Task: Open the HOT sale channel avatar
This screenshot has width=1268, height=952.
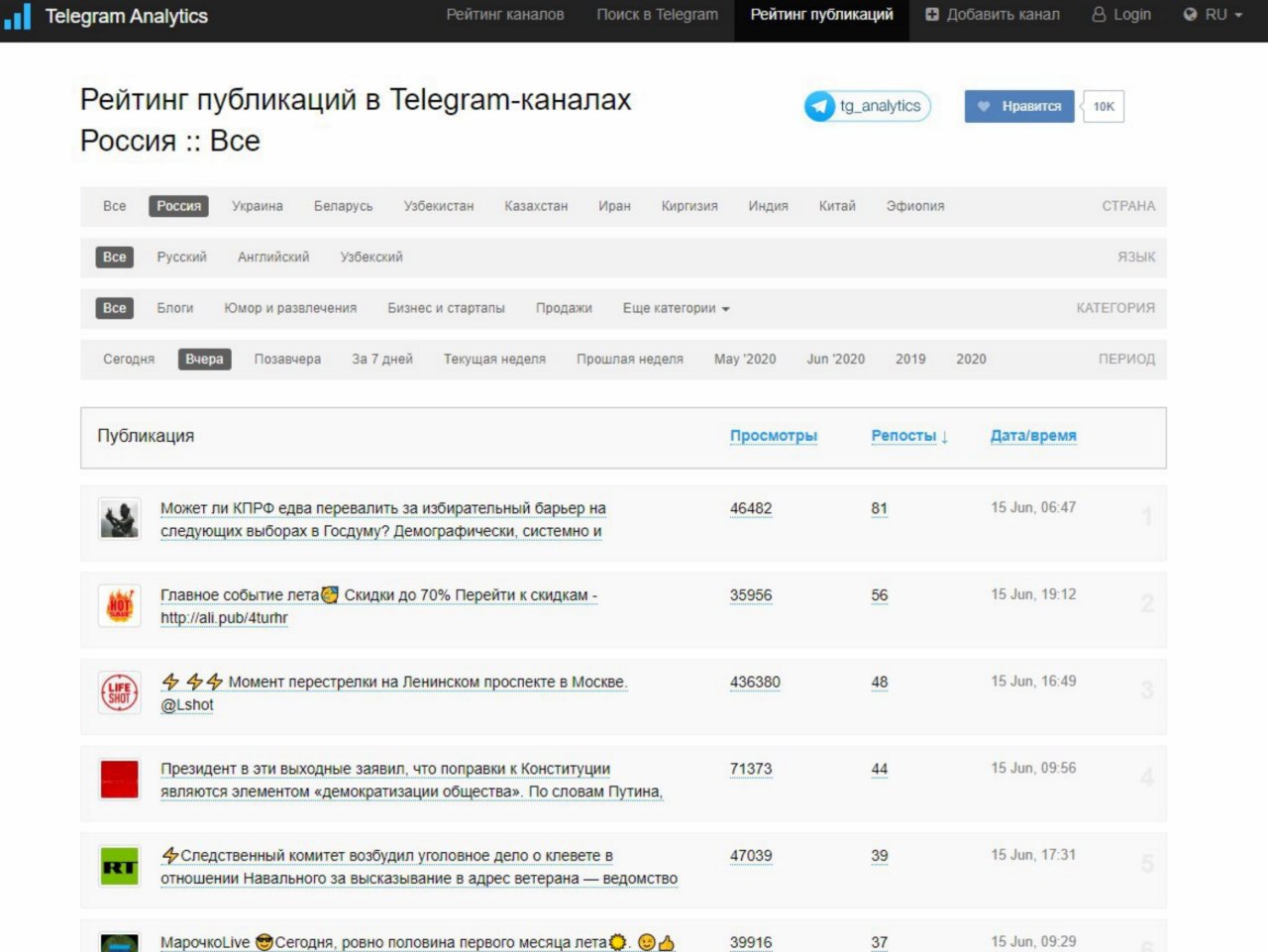Action: tap(120, 605)
